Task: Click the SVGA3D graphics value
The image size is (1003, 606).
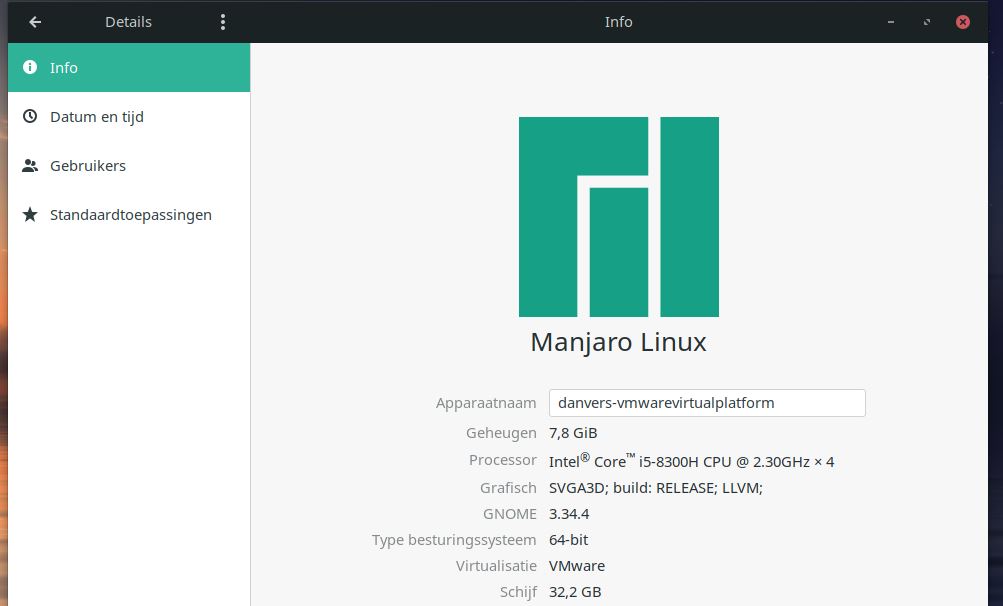Action: point(656,488)
